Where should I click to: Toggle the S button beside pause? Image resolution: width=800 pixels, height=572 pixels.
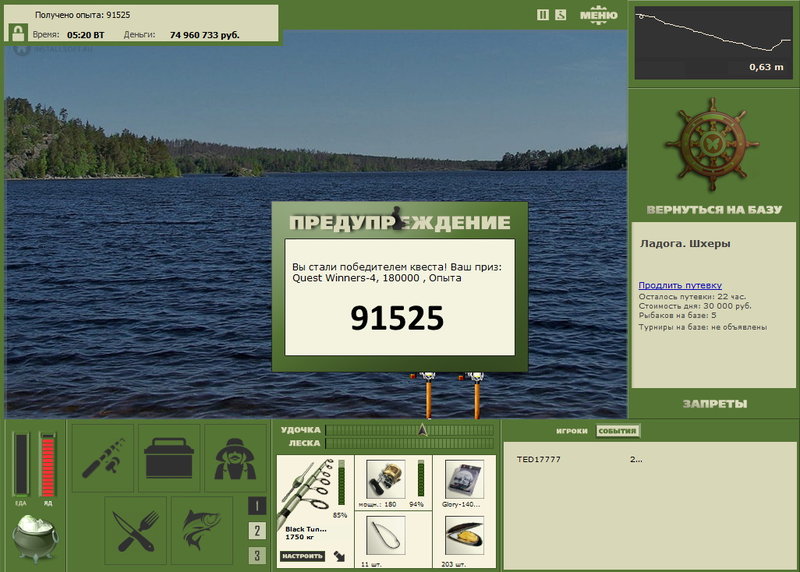pos(561,15)
